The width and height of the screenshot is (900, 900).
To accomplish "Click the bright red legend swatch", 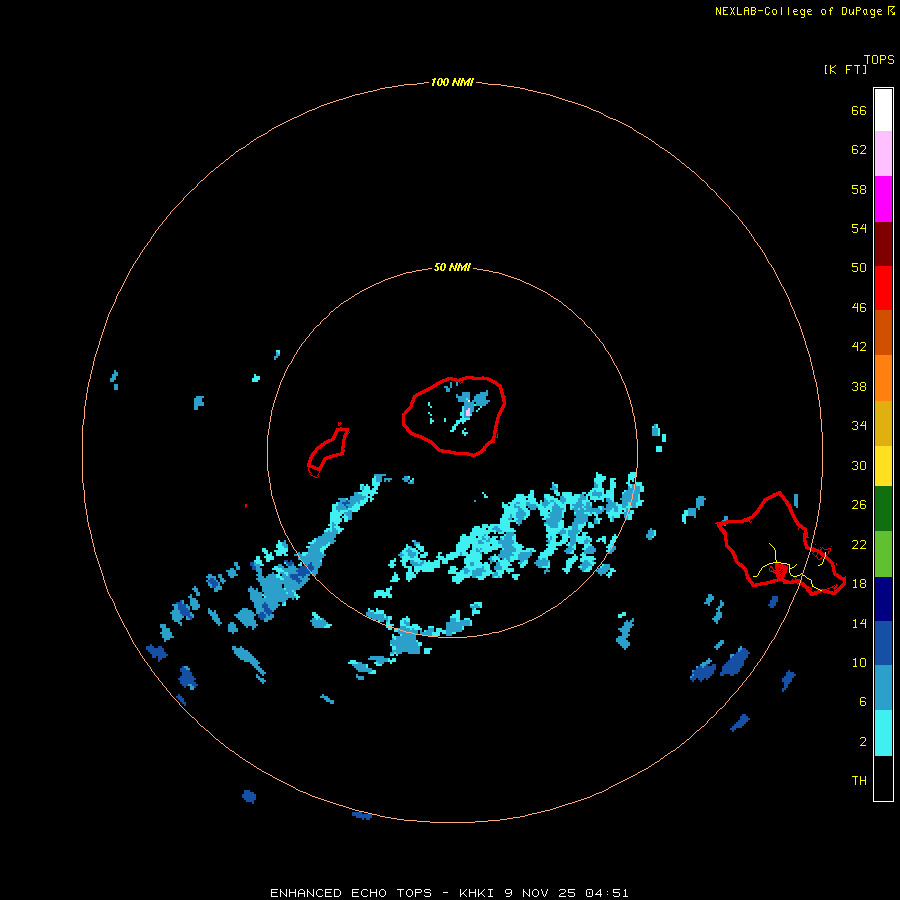I will click(x=883, y=288).
